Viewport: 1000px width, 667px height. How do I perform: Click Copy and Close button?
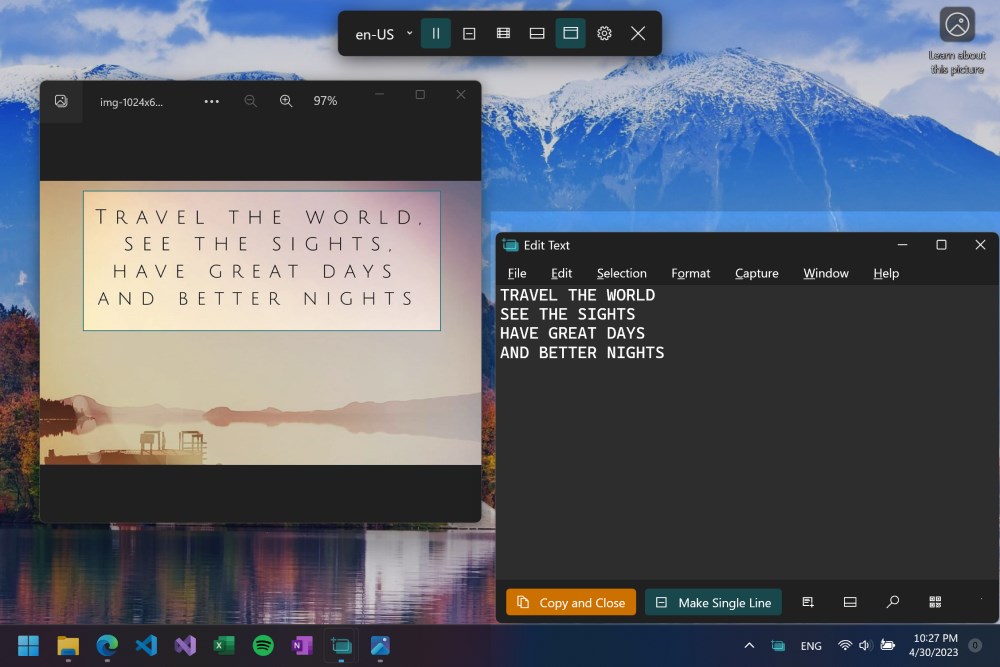tap(571, 603)
